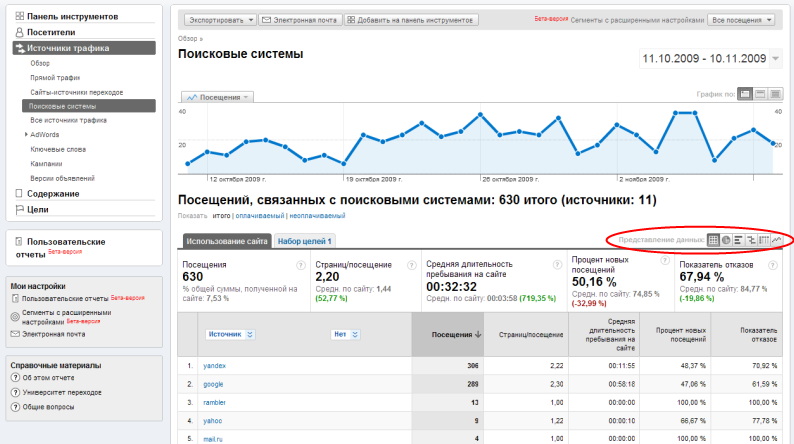Select the table data view icon

tap(713, 240)
